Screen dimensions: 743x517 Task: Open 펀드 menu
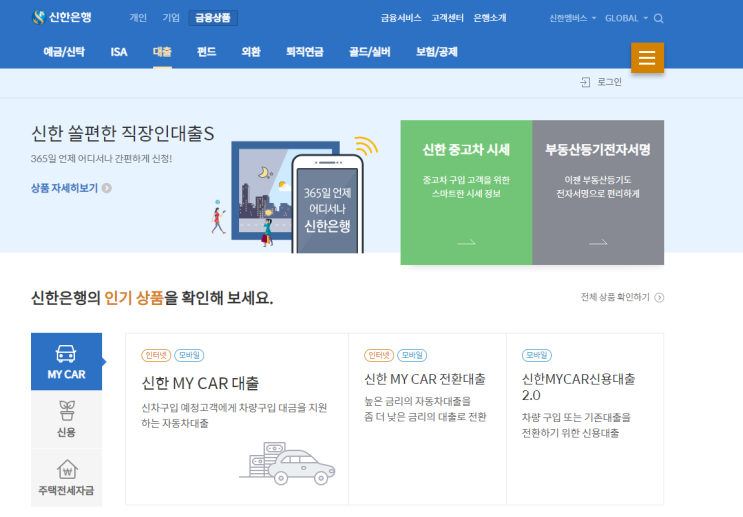pos(207,52)
